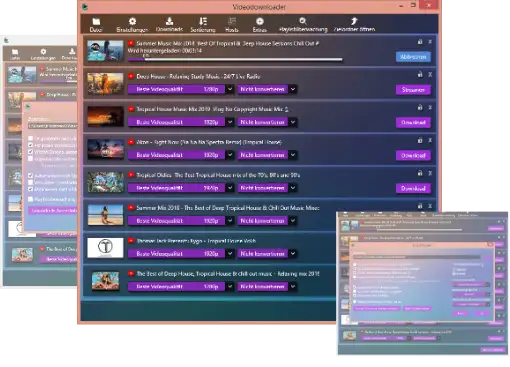The image size is (510, 367).
Task: Click the Downloads toolbar icon
Action: [169, 21]
